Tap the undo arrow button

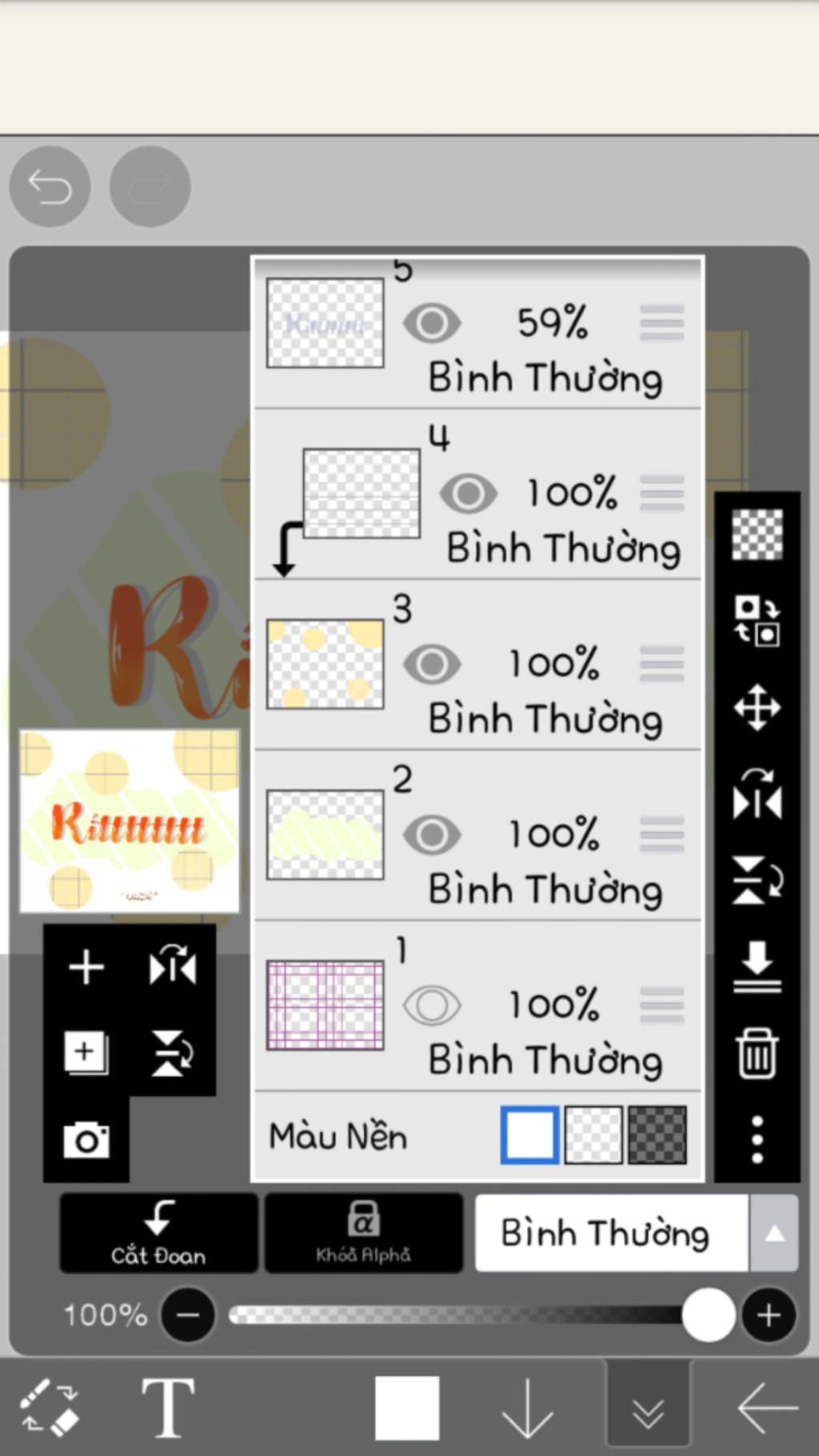tap(50, 186)
